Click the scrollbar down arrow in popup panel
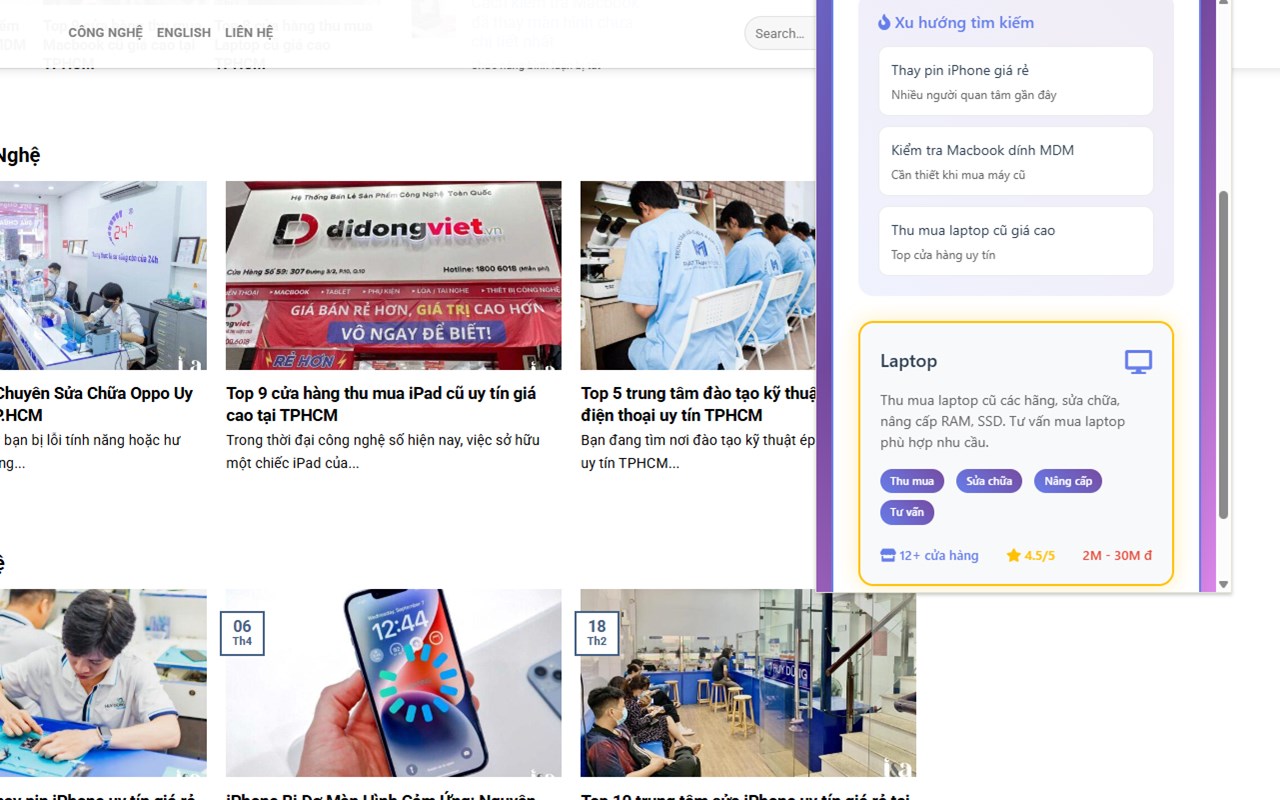 [x=1223, y=584]
